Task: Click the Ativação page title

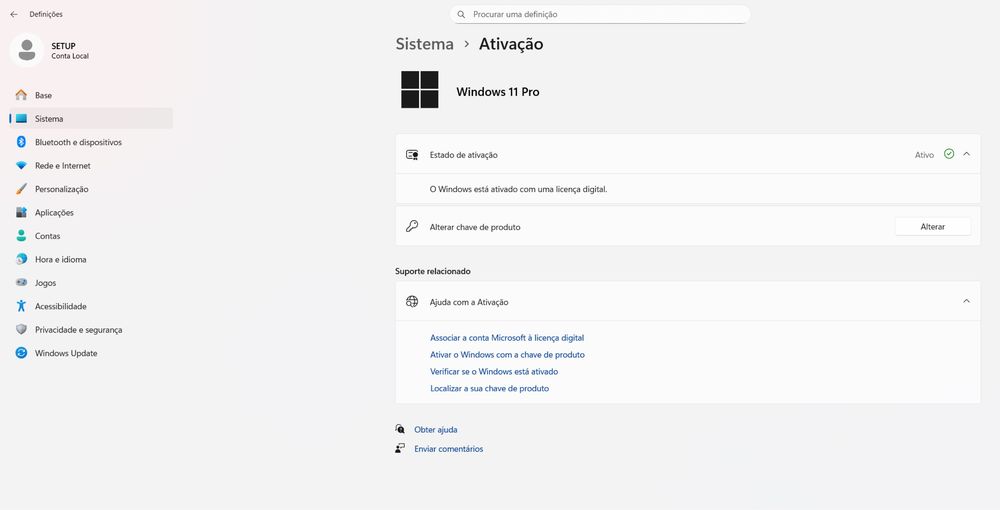Action: [511, 44]
